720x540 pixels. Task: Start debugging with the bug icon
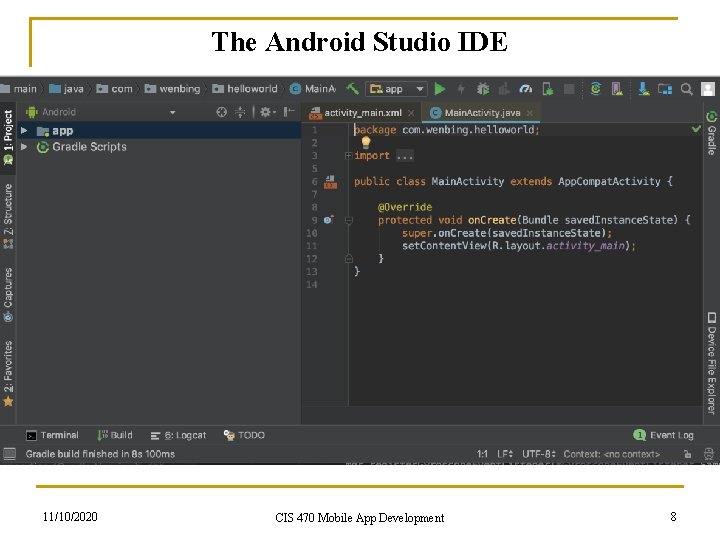483,89
